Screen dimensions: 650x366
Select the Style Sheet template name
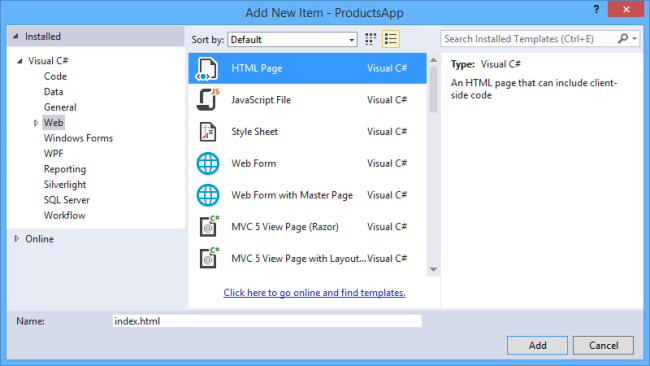point(255,132)
